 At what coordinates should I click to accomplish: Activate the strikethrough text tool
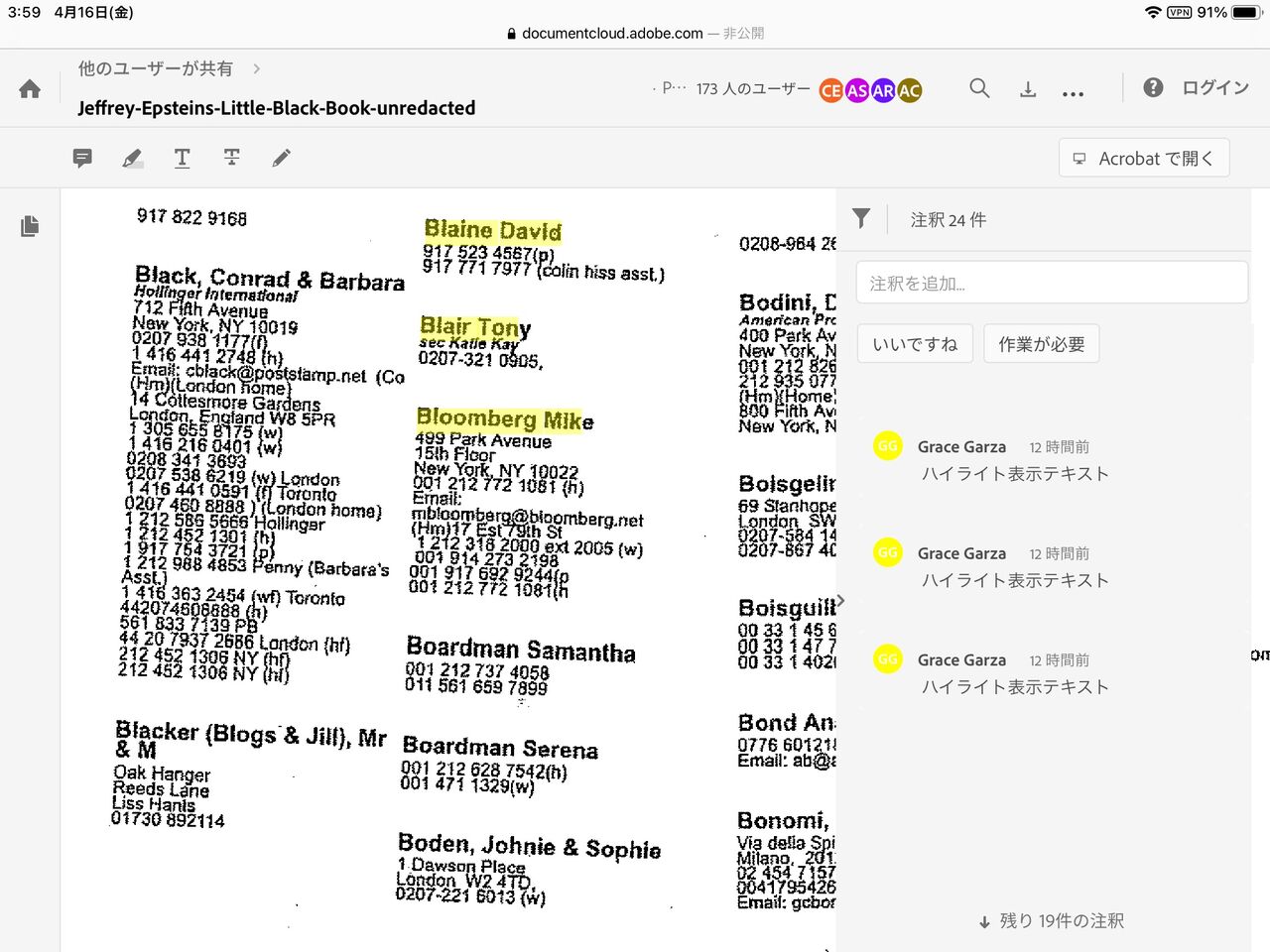click(x=231, y=158)
